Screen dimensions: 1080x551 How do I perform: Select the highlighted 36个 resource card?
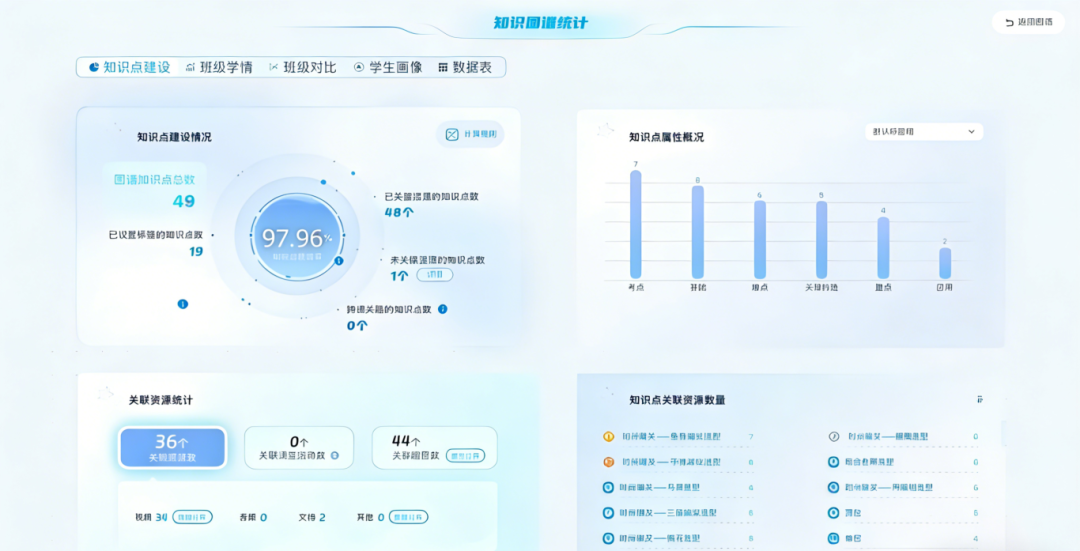tap(172, 447)
